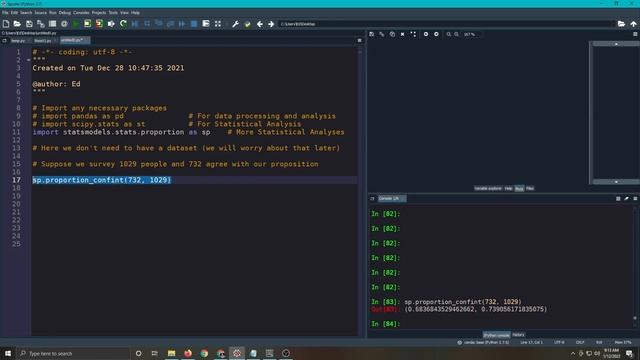Switch to the Variable explorer tab
This screenshot has height=360, width=640.
point(488,189)
